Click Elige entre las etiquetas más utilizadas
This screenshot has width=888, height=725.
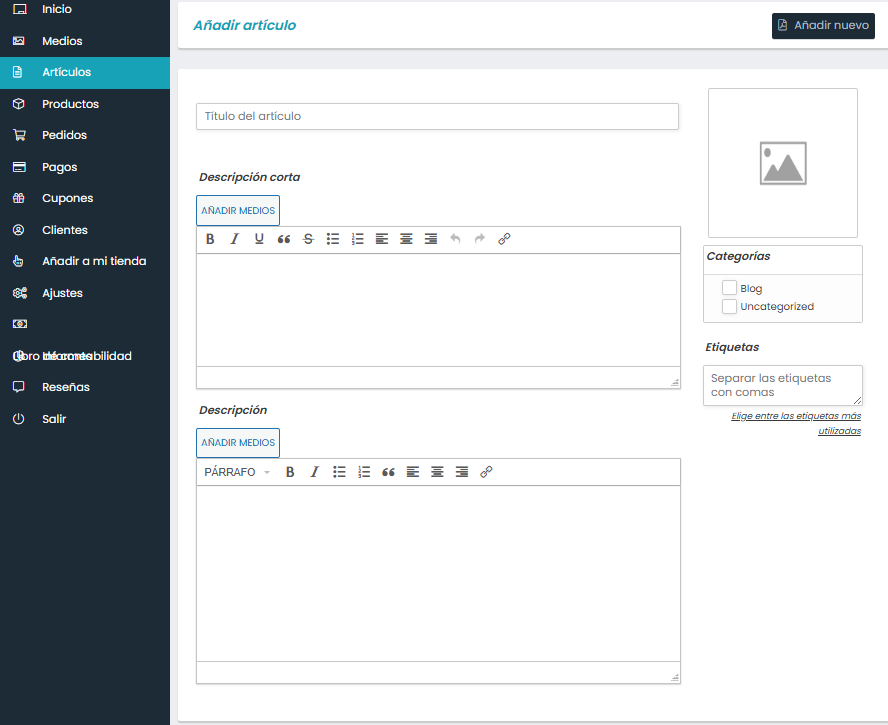796,423
